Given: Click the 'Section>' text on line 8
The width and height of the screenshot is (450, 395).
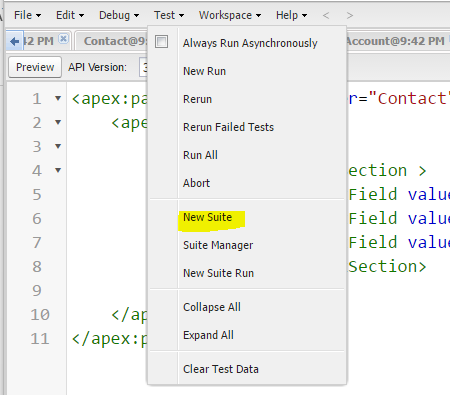Looking at the screenshot, I should click(x=387, y=266).
